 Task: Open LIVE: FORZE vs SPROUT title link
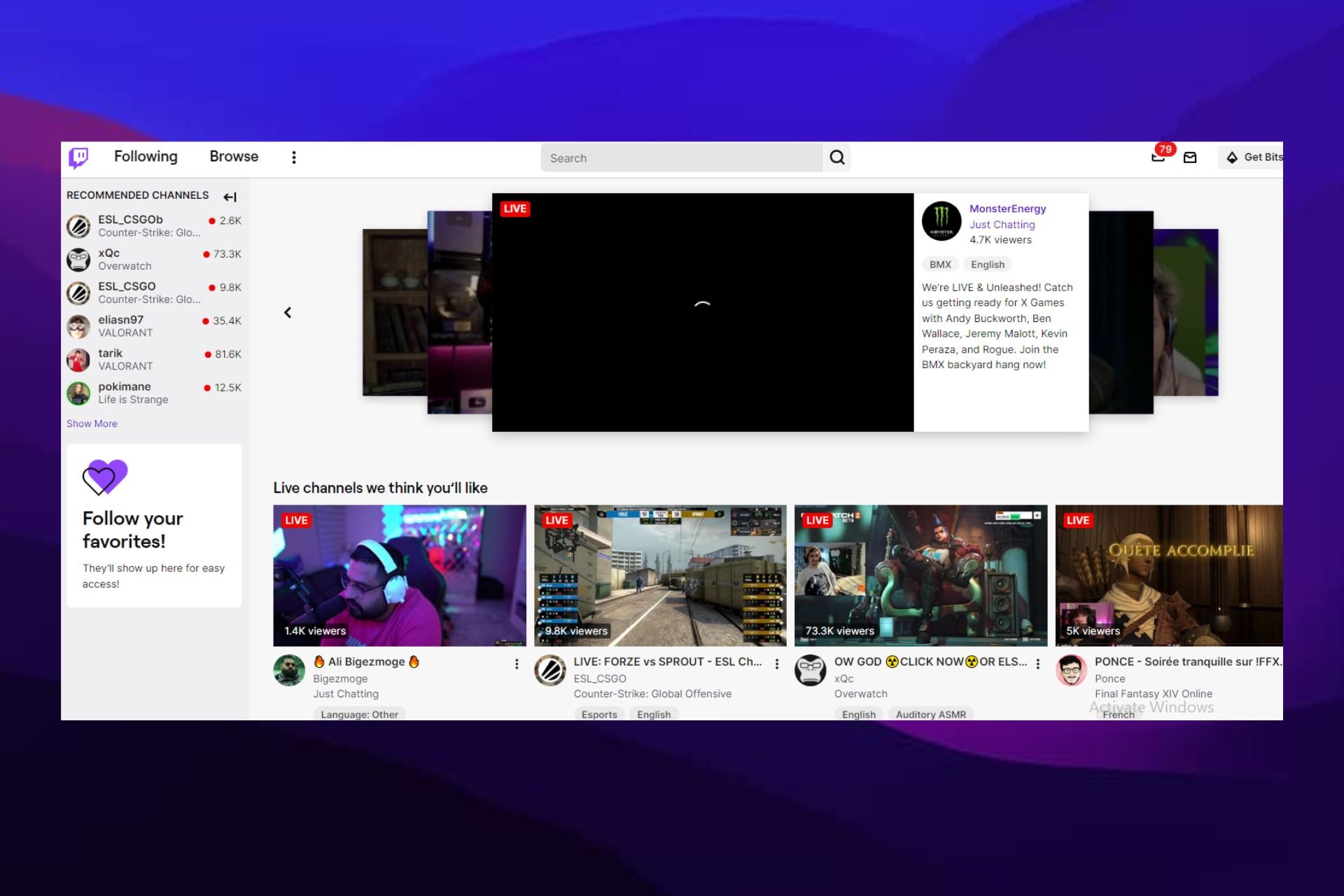668,661
